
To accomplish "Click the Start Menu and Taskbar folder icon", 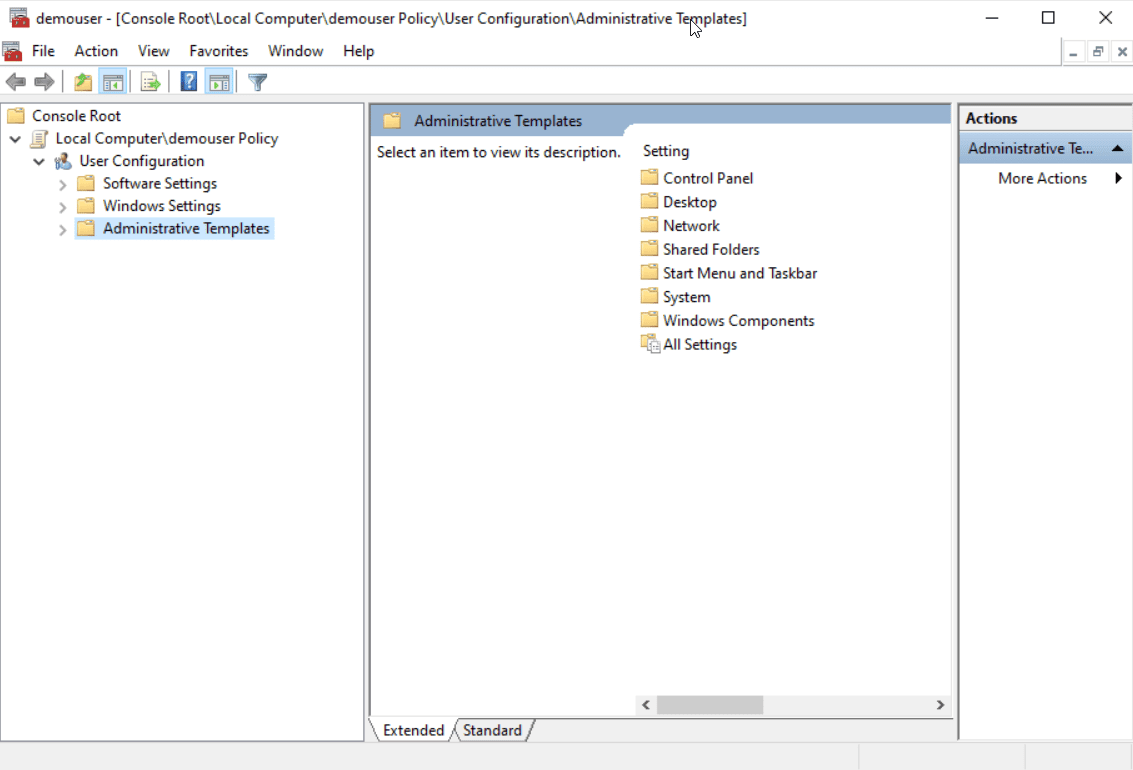I will [x=650, y=272].
